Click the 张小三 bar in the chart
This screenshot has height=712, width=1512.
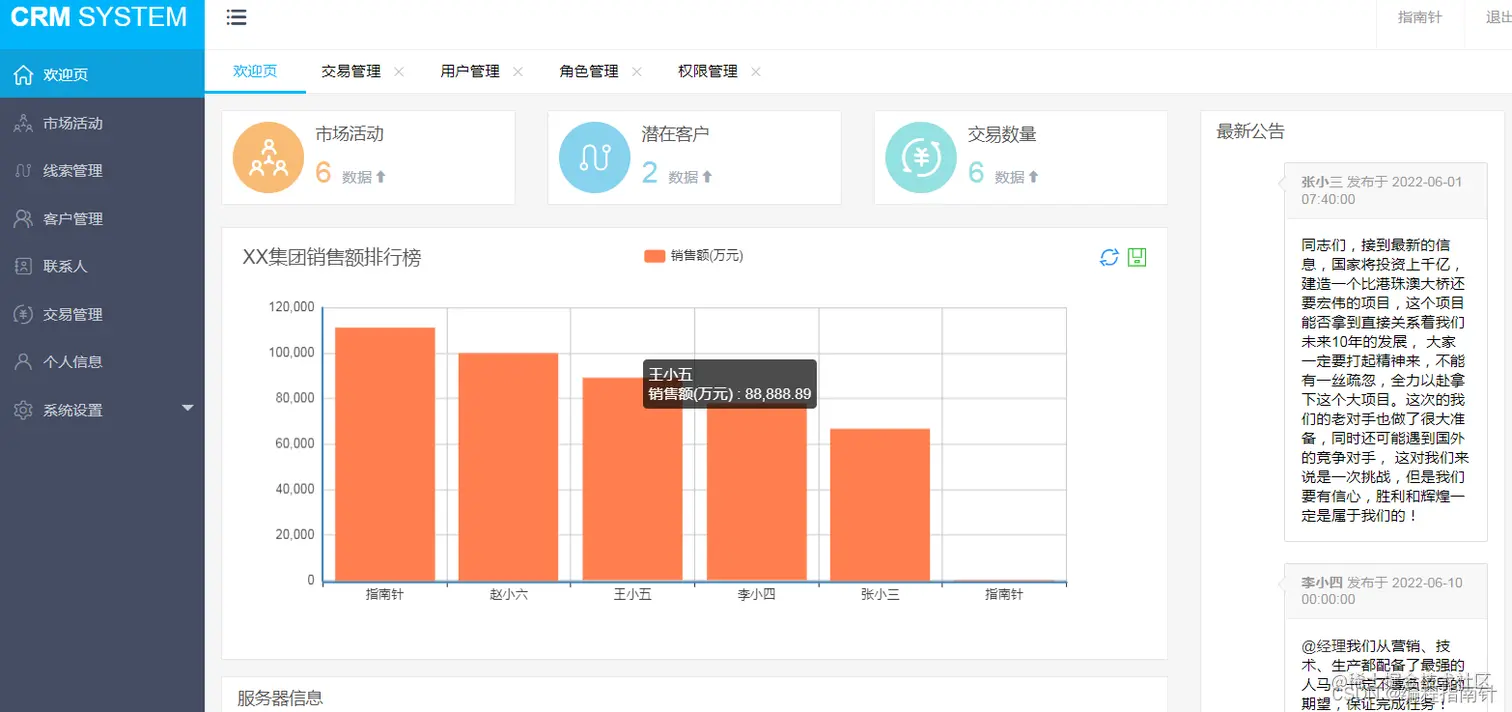tap(880, 505)
